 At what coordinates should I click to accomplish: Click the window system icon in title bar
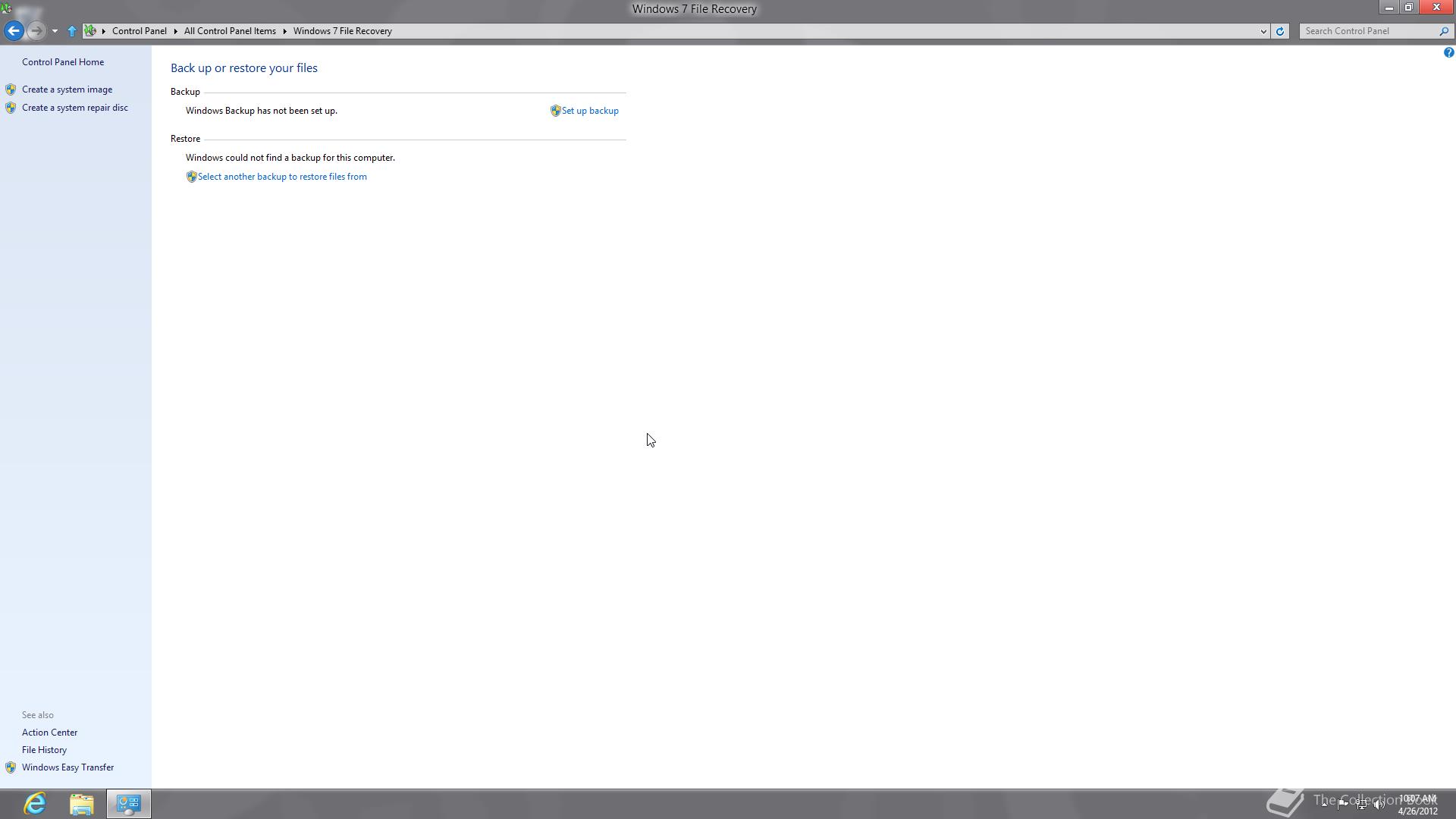tap(6, 8)
